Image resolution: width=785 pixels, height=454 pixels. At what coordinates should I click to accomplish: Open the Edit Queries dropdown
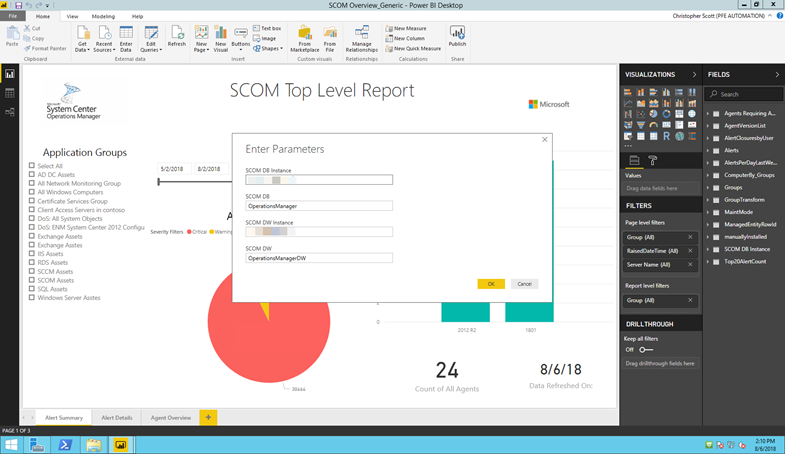tap(150, 39)
